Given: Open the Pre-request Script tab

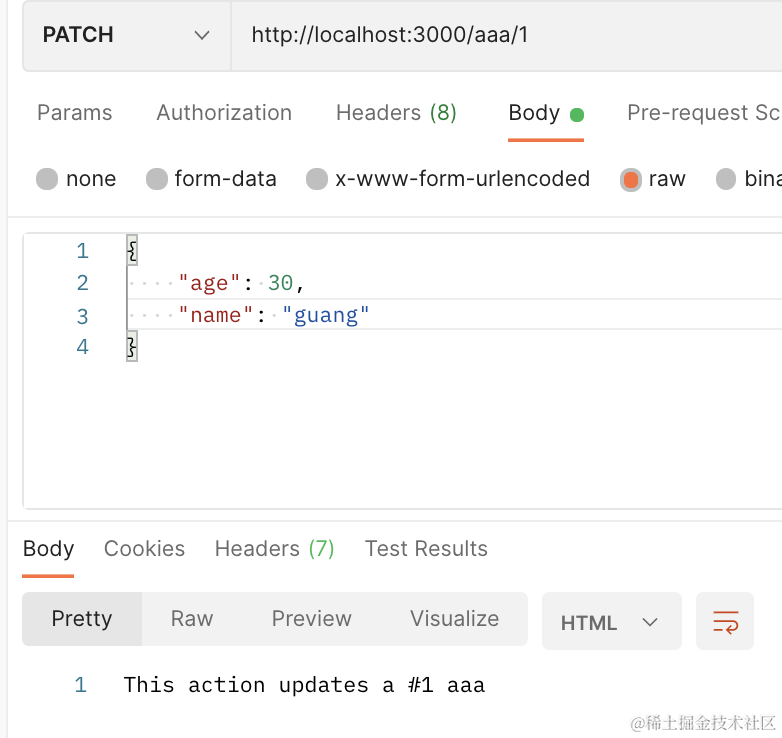Looking at the screenshot, I should click(702, 113).
